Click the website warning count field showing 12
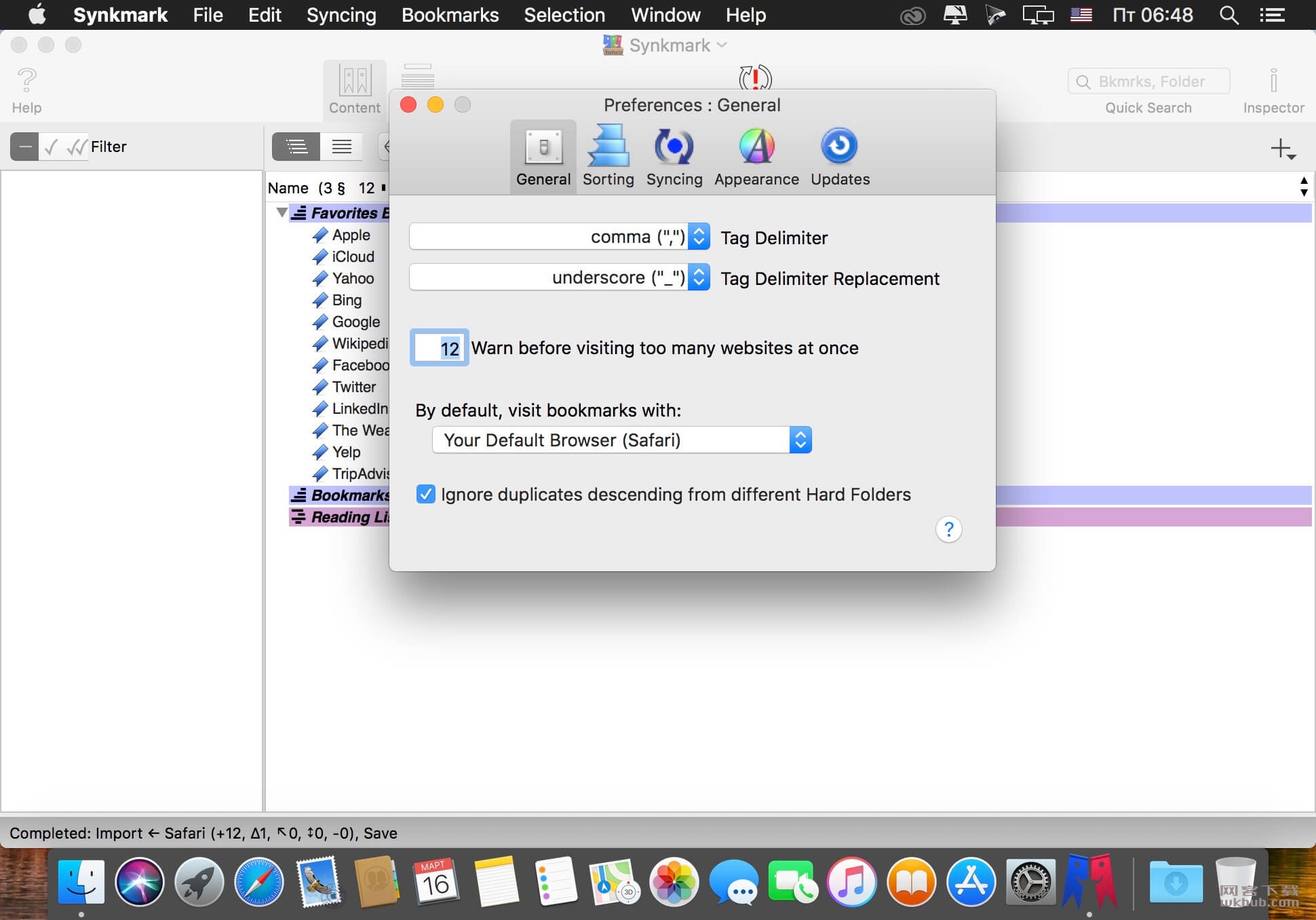Screen dimensions: 1316x920 [x=439, y=348]
